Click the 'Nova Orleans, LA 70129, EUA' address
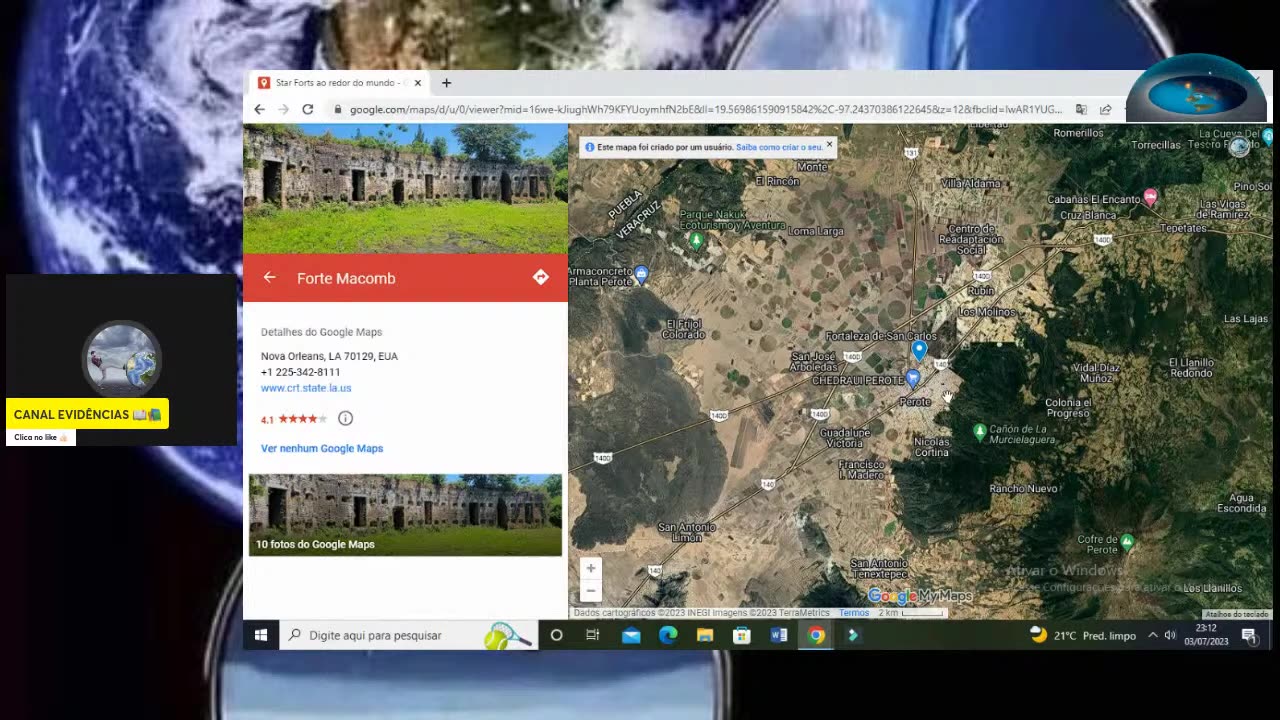1280x720 pixels. [x=329, y=356]
